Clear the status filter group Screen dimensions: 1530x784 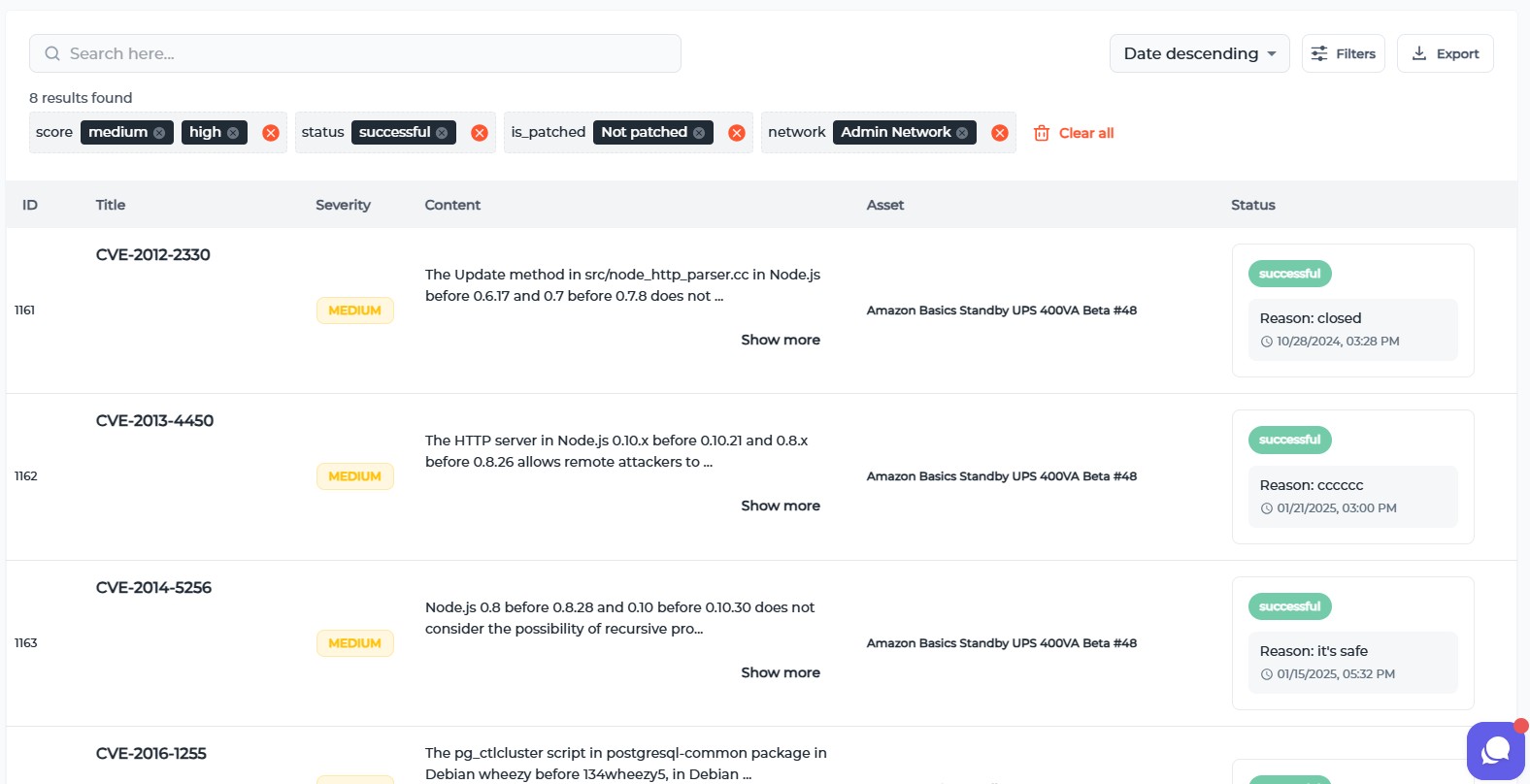pyautogui.click(x=480, y=133)
